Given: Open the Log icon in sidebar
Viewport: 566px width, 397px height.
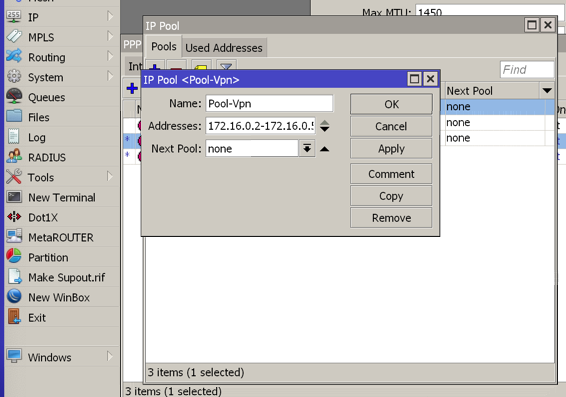Looking at the screenshot, I should click(x=14, y=137).
